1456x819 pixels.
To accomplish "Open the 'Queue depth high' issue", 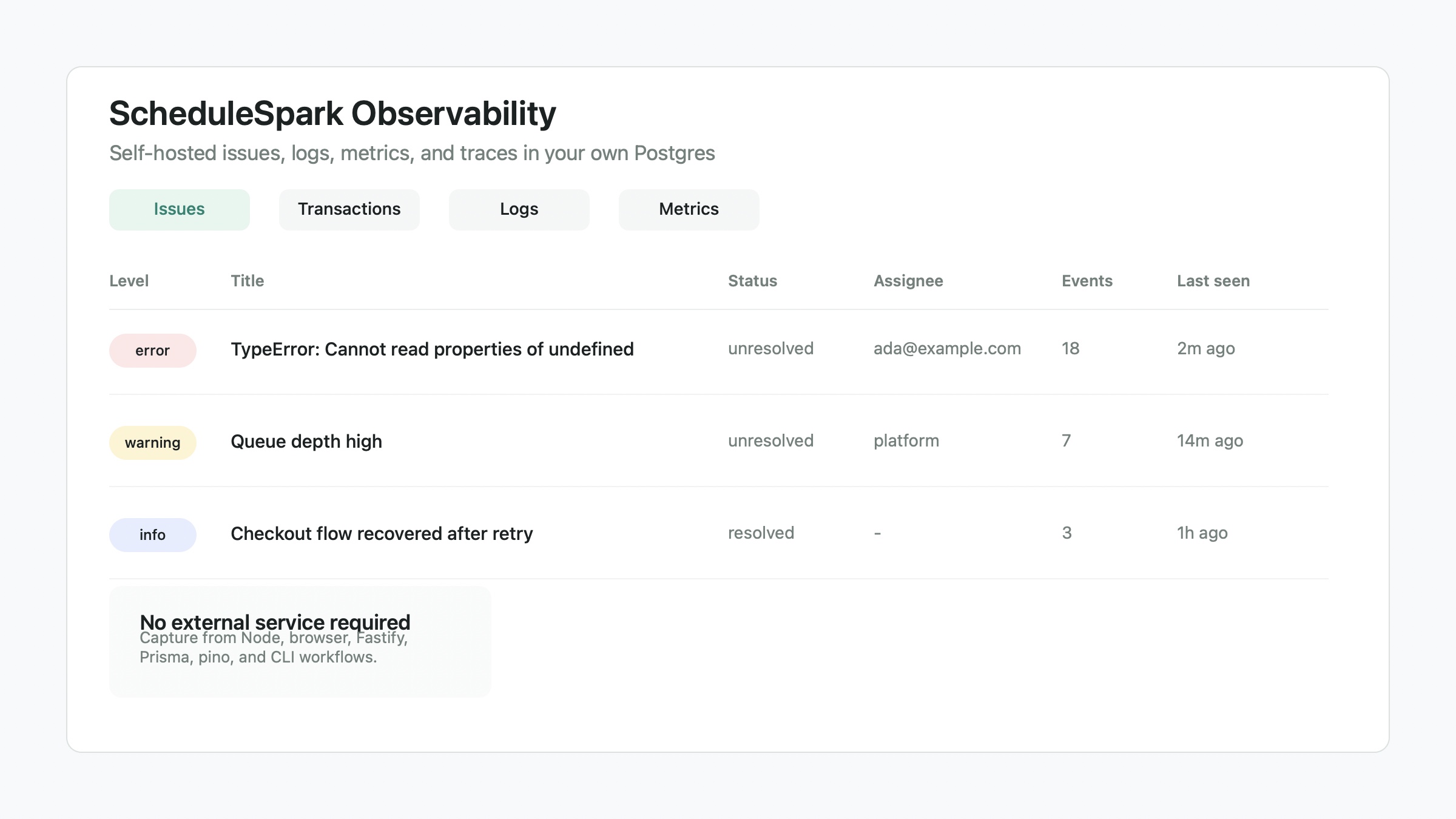I will point(306,442).
